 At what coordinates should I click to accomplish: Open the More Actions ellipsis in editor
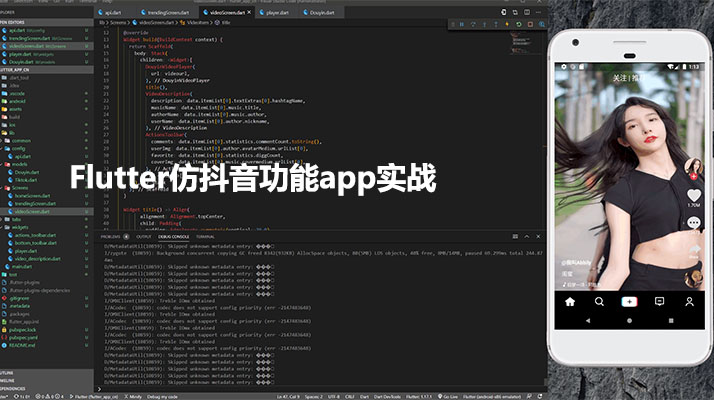(x=538, y=12)
